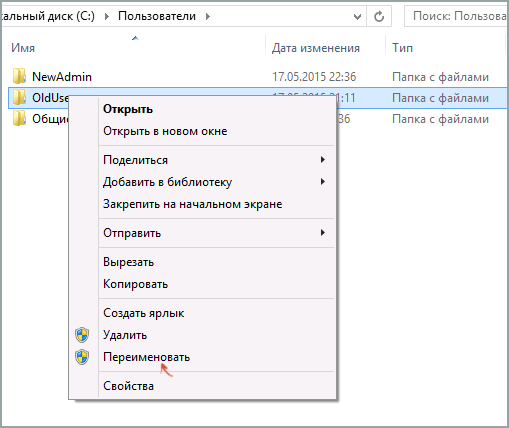Click Папка с файлами in NewAdmin row
Image resolution: width=509 pixels, height=428 pixels.
click(x=440, y=77)
